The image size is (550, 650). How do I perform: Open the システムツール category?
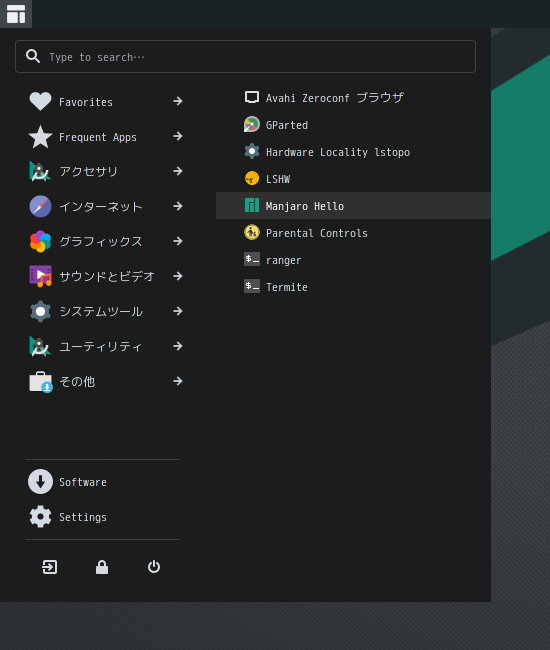[x=106, y=311]
